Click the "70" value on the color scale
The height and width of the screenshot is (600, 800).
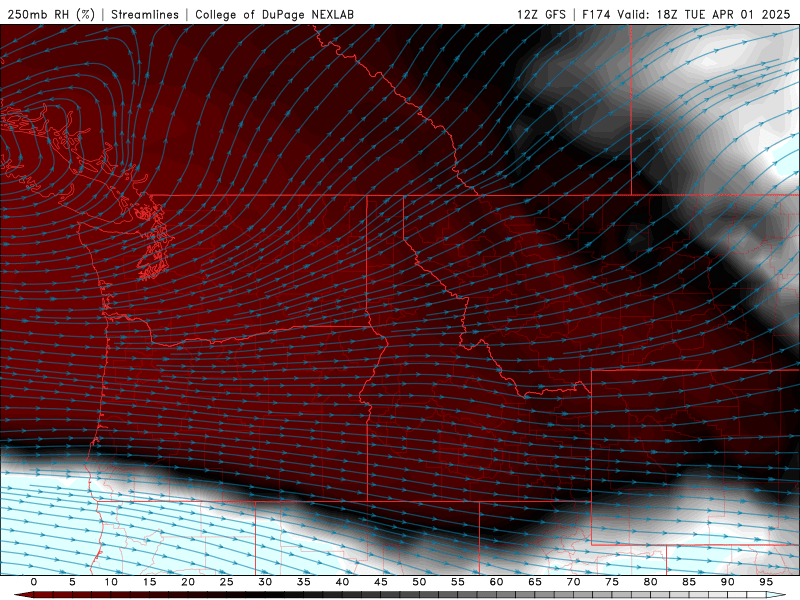point(573,582)
